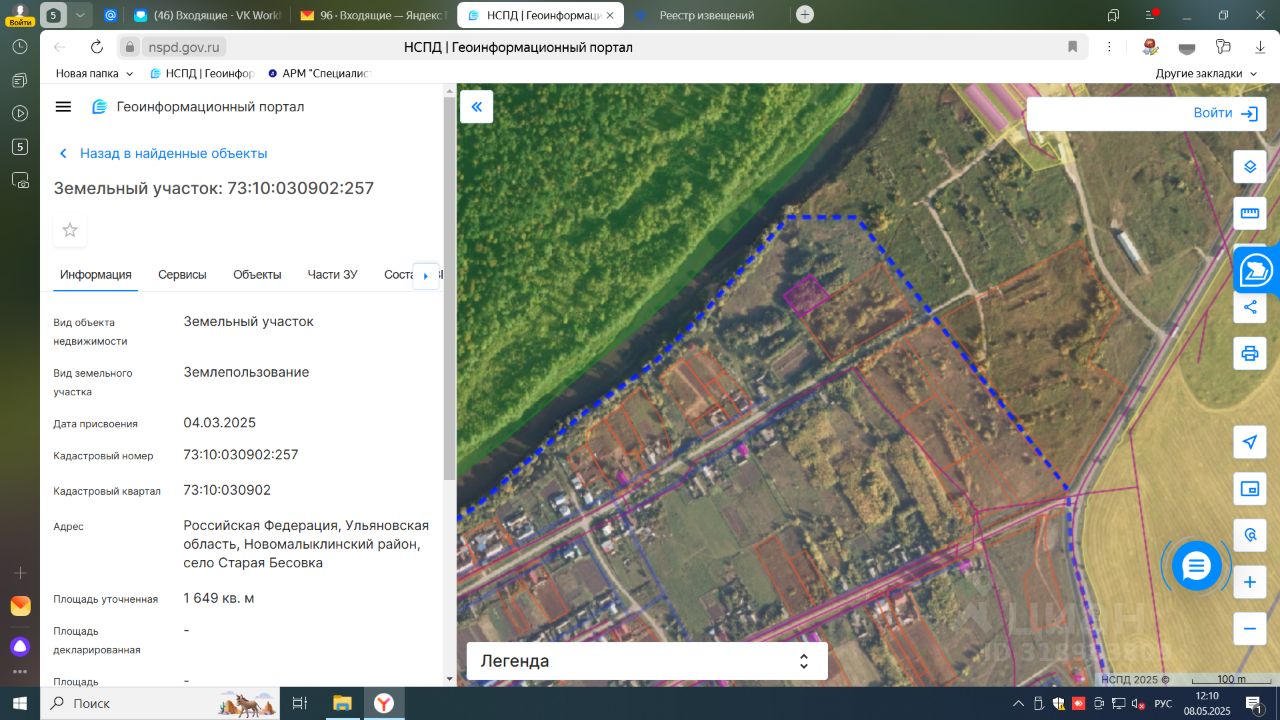Image resolution: width=1280 pixels, height=720 pixels.
Task: Collapse the info side panel with double-chevron button
Action: [477, 107]
